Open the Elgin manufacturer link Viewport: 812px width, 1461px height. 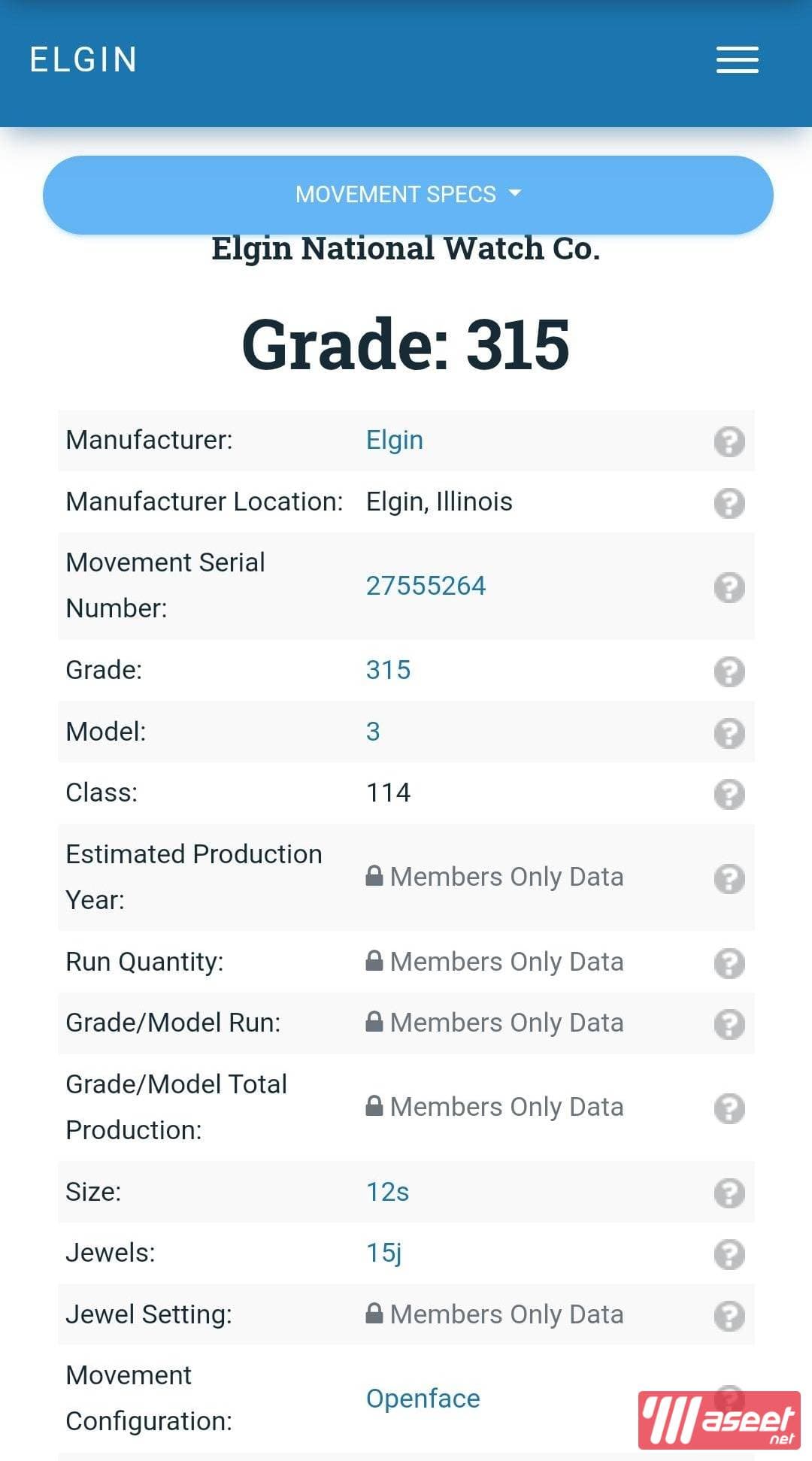coord(394,441)
